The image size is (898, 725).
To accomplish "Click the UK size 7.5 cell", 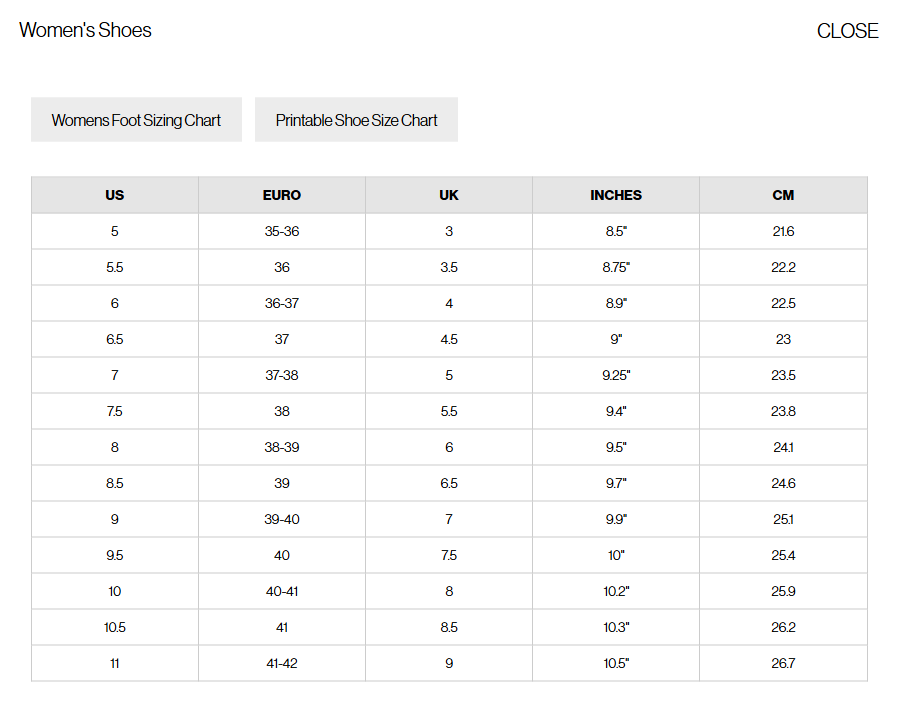I will pos(449,555).
